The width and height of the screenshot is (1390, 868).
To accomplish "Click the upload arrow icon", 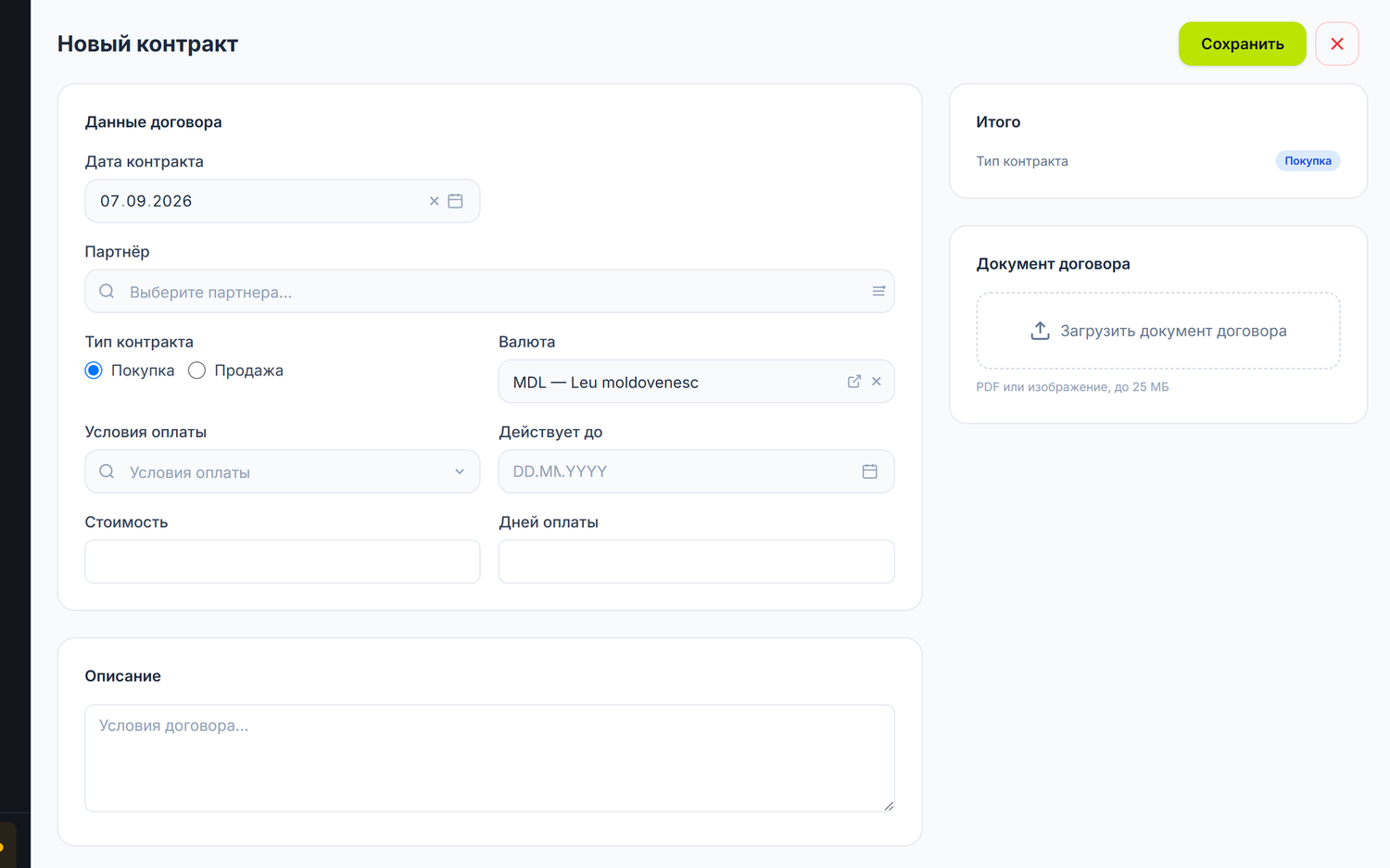I will (1040, 331).
